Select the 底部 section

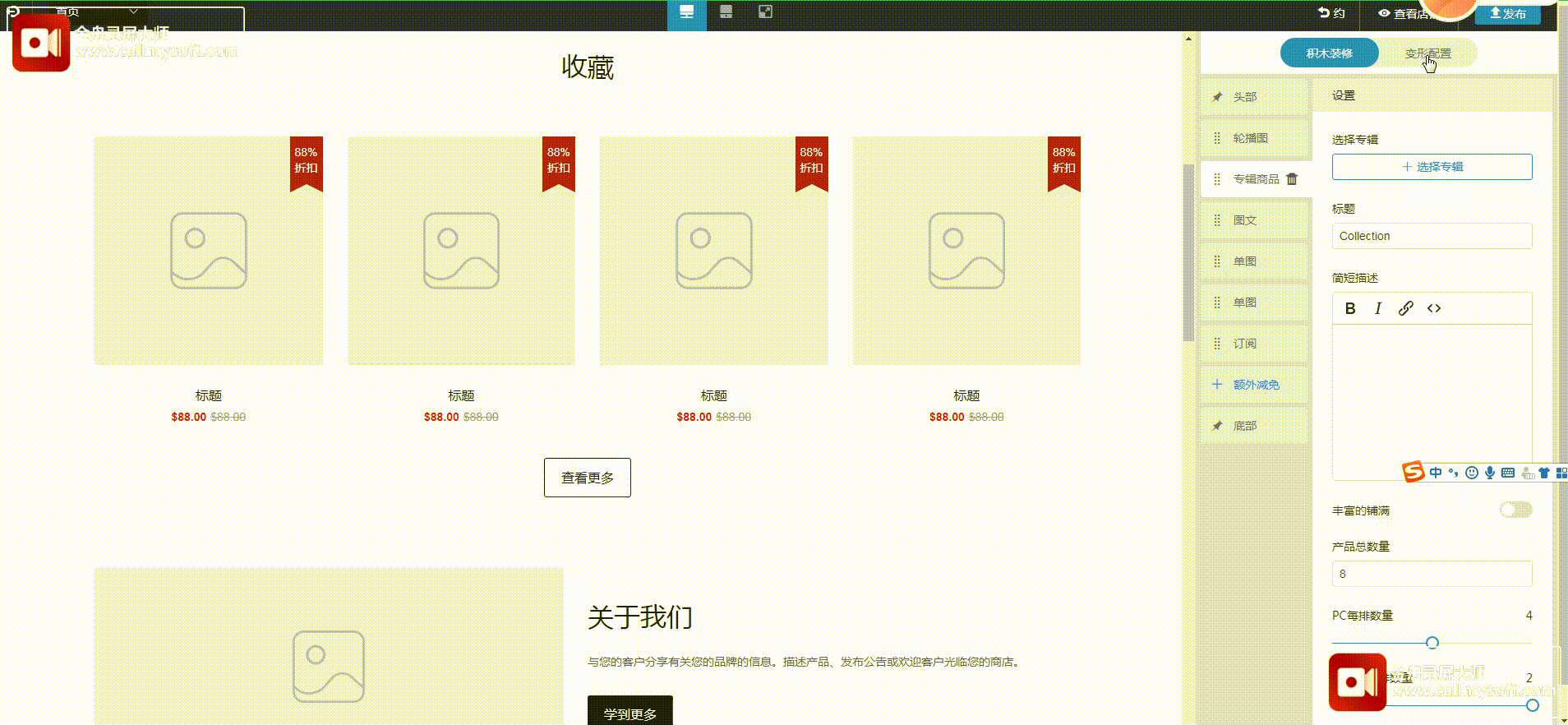[x=1254, y=426]
